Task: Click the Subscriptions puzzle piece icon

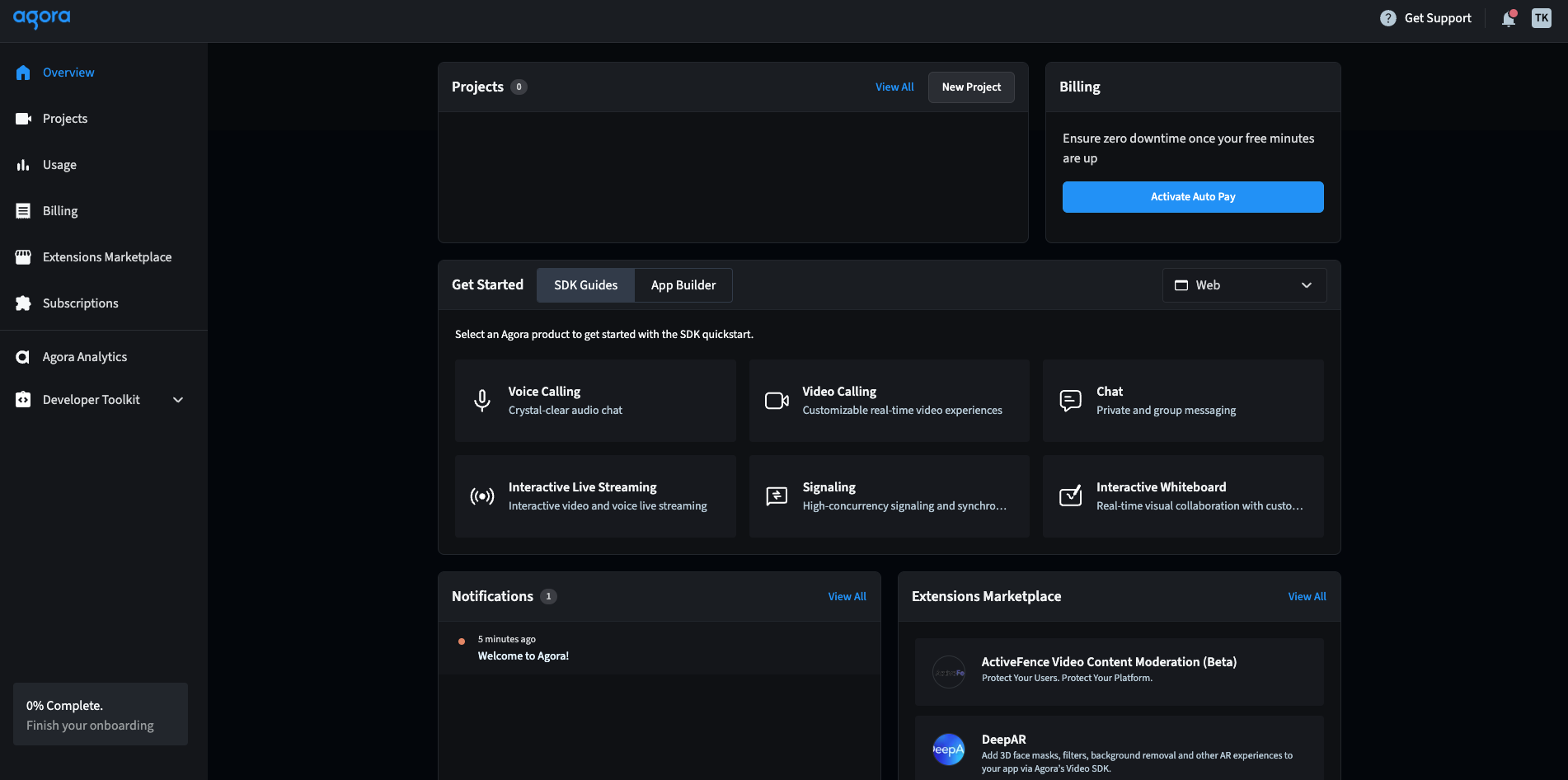Action: click(23, 303)
